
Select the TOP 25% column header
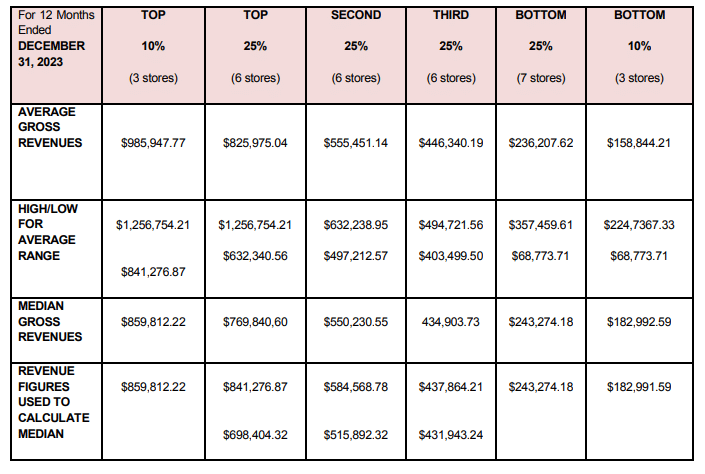click(x=255, y=55)
